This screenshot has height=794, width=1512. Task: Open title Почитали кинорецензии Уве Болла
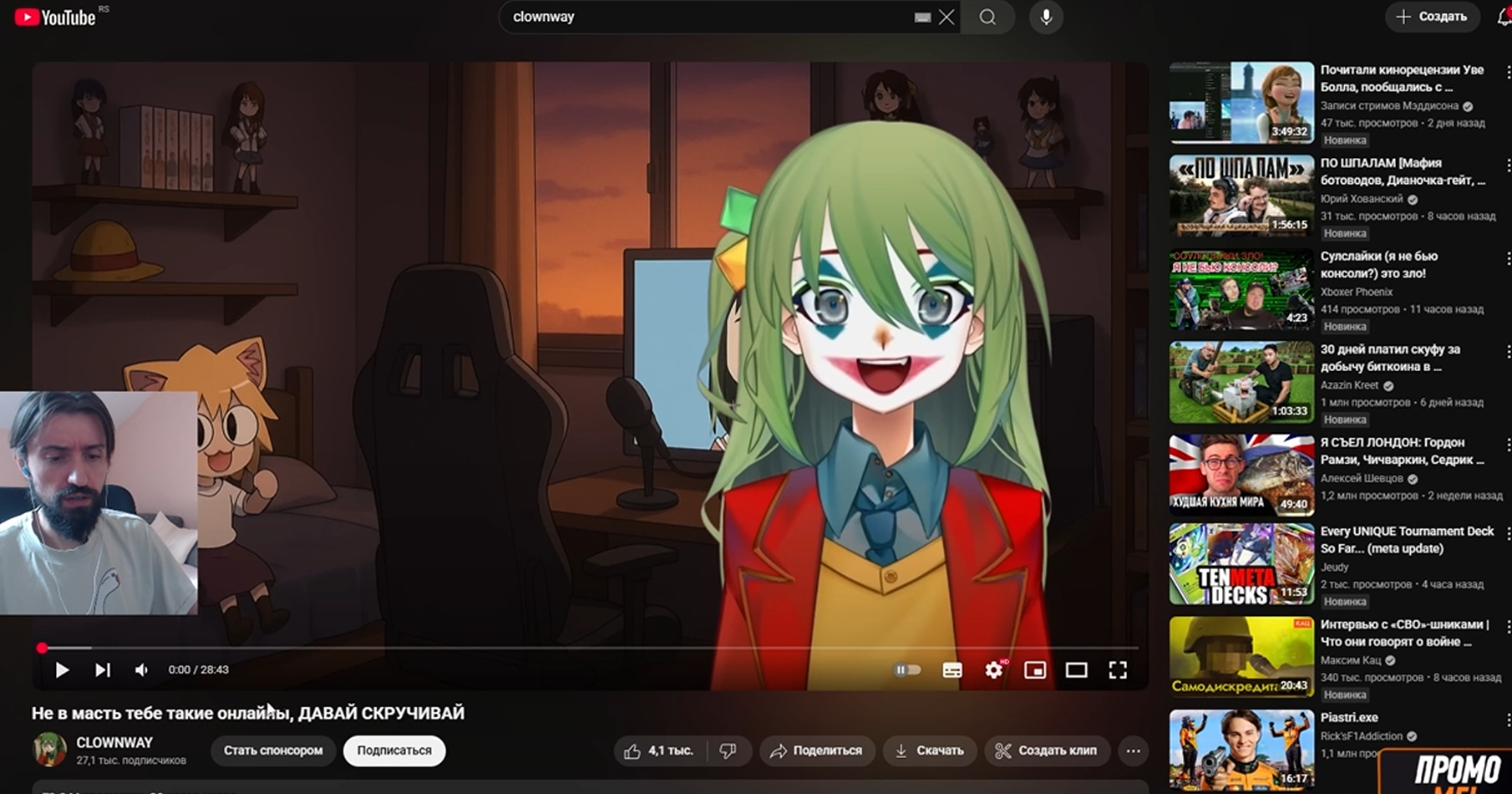[x=1403, y=79]
